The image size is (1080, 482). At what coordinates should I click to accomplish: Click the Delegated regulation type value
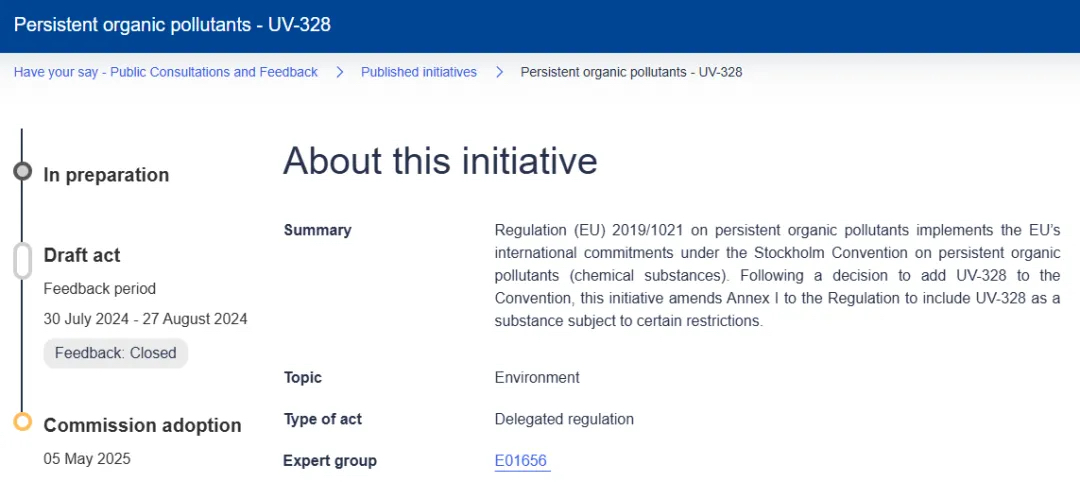564,419
